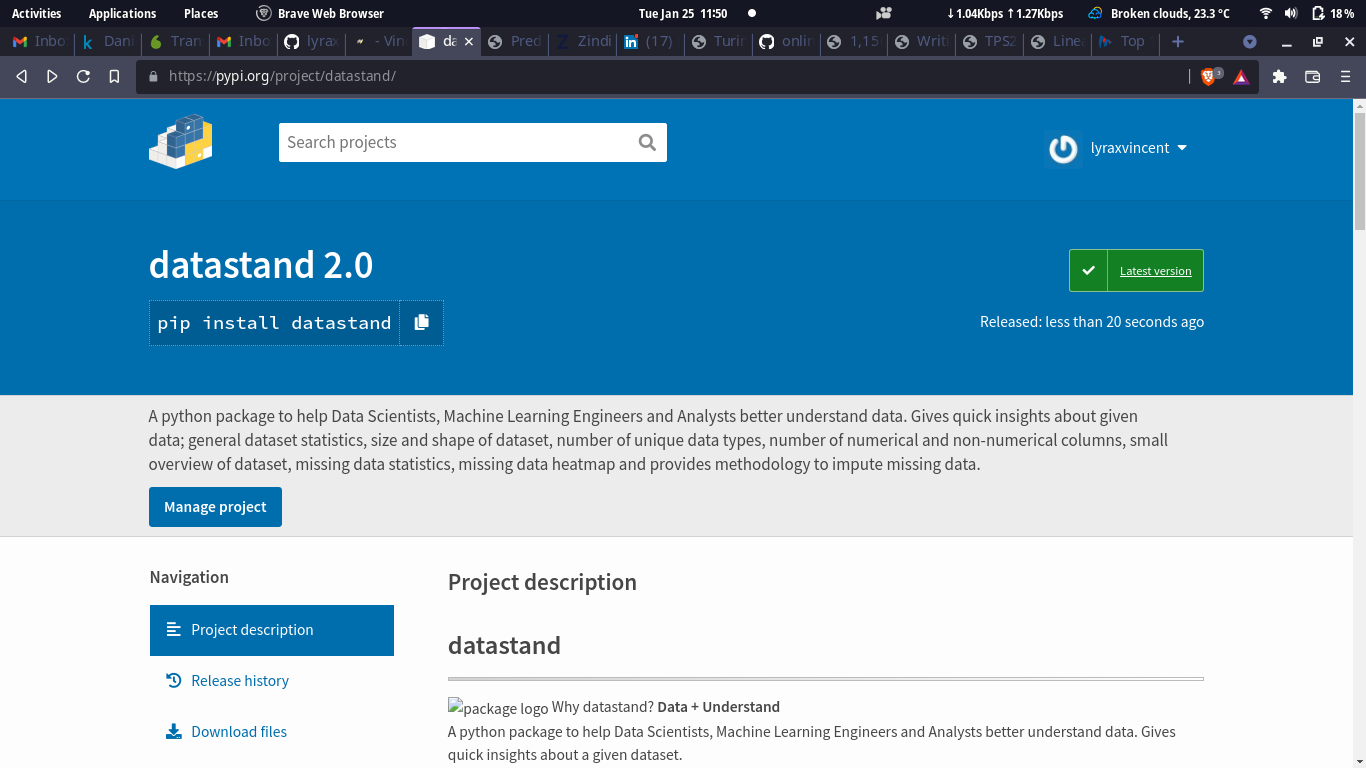Open the Places menu

[201, 13]
